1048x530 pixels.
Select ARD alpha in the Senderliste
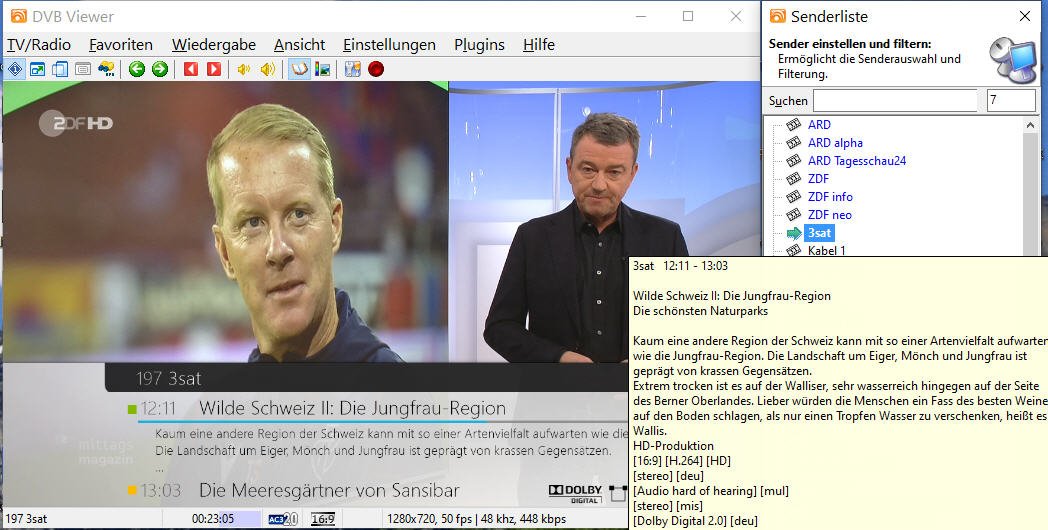[x=835, y=143]
